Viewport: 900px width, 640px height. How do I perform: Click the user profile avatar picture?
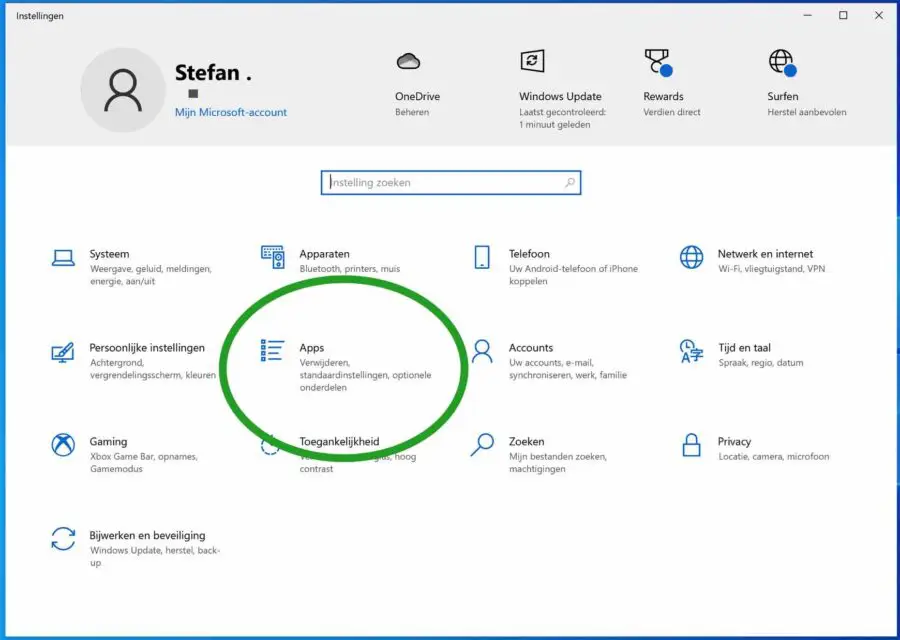[x=123, y=90]
